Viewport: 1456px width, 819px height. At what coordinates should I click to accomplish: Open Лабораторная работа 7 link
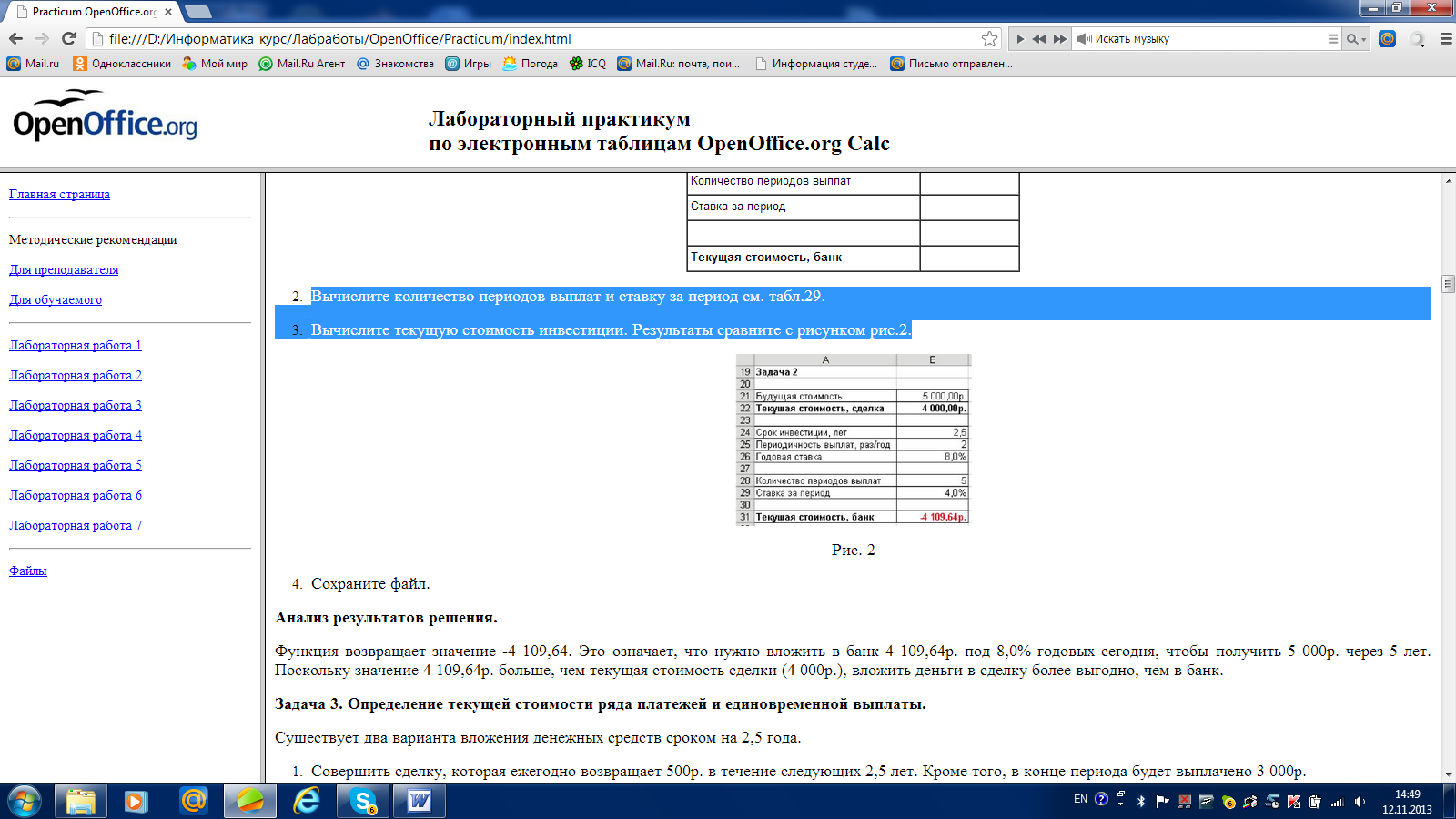pos(76,525)
